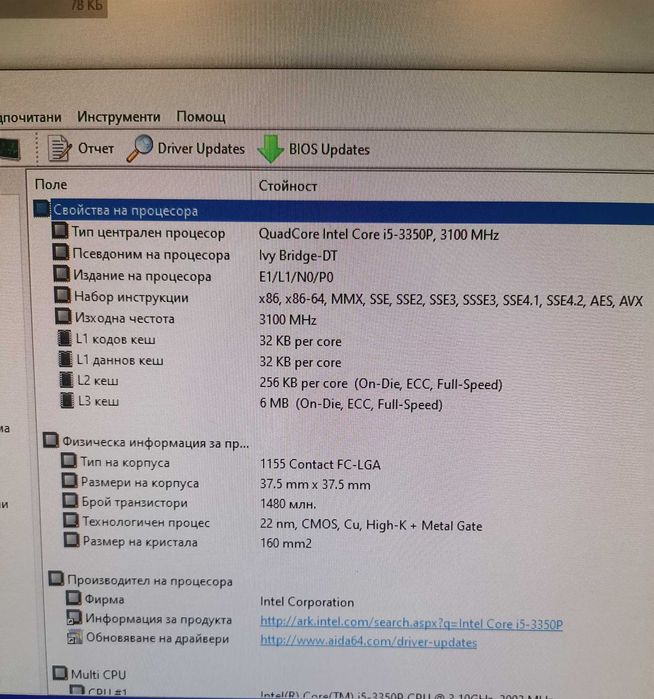The height and width of the screenshot is (699, 654).
Task: Select the Обновяване на драйвери label
Action: tap(157, 638)
